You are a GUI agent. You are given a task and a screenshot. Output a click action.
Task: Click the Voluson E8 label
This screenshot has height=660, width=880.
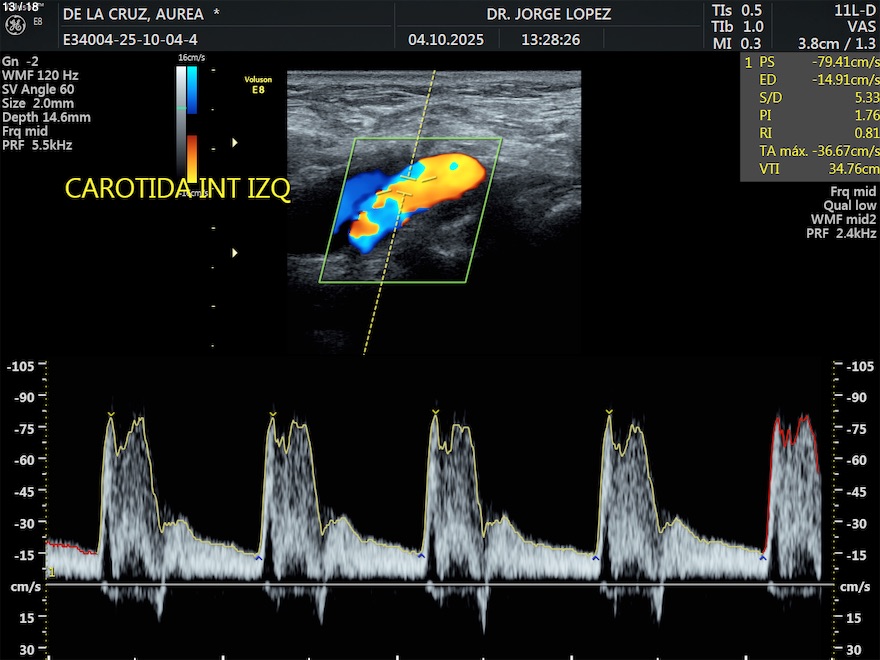[258, 83]
